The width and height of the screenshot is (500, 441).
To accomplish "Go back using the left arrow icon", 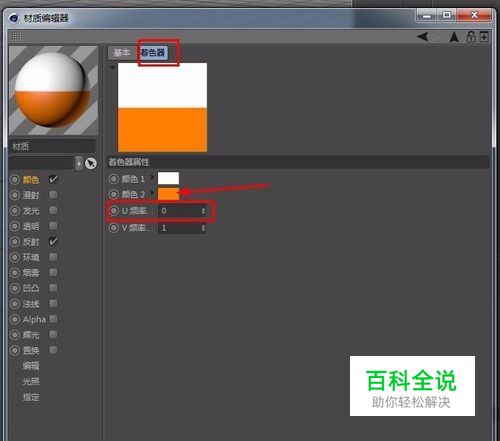I will [x=423, y=36].
